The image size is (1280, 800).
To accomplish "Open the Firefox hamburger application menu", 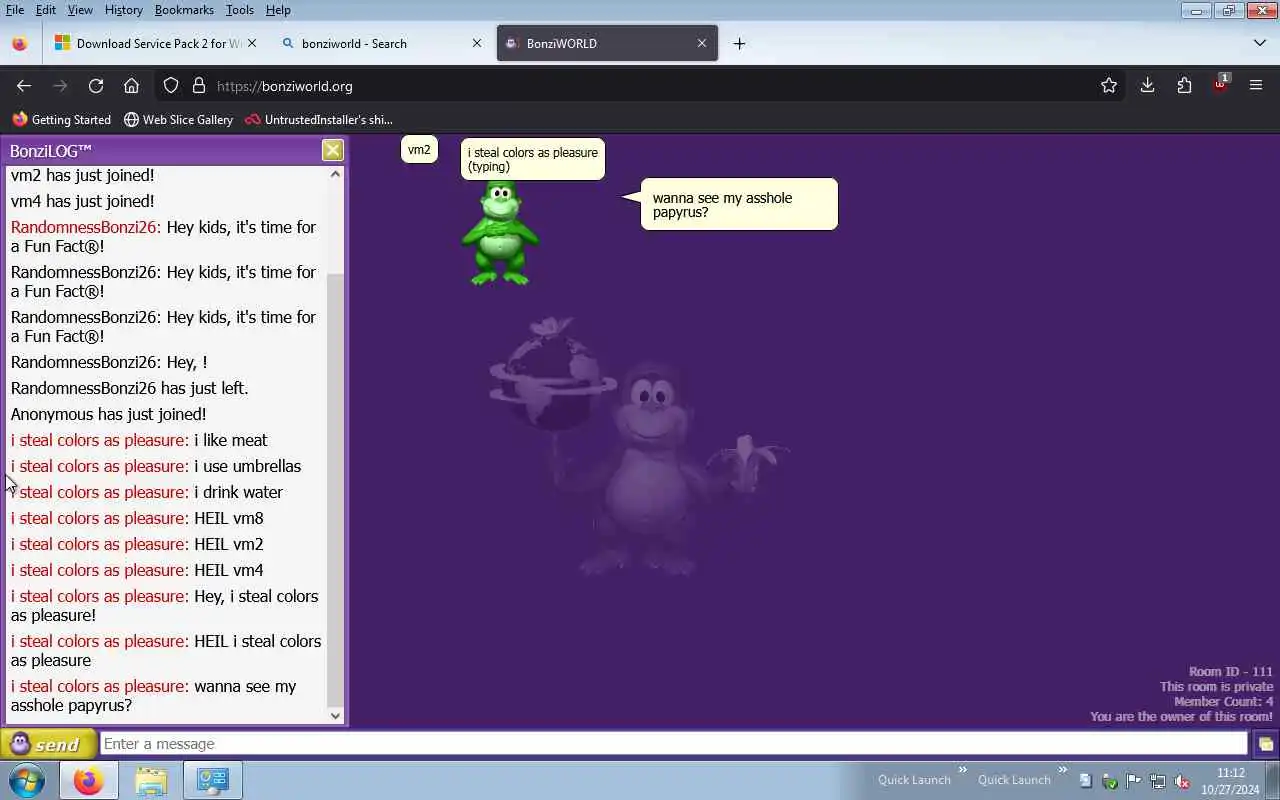I will pos(1256,86).
